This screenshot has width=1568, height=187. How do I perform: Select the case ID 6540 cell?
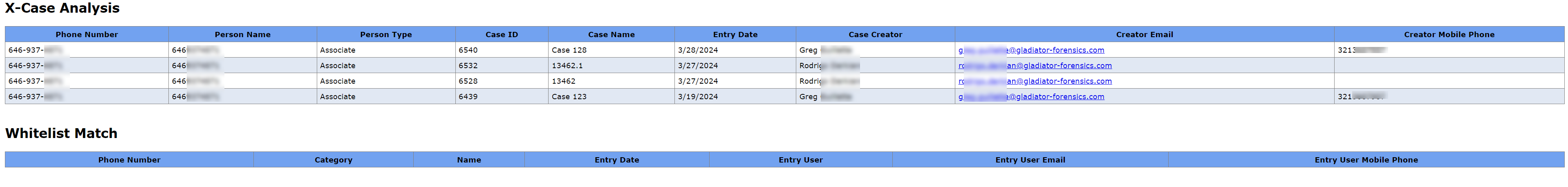(x=468, y=50)
